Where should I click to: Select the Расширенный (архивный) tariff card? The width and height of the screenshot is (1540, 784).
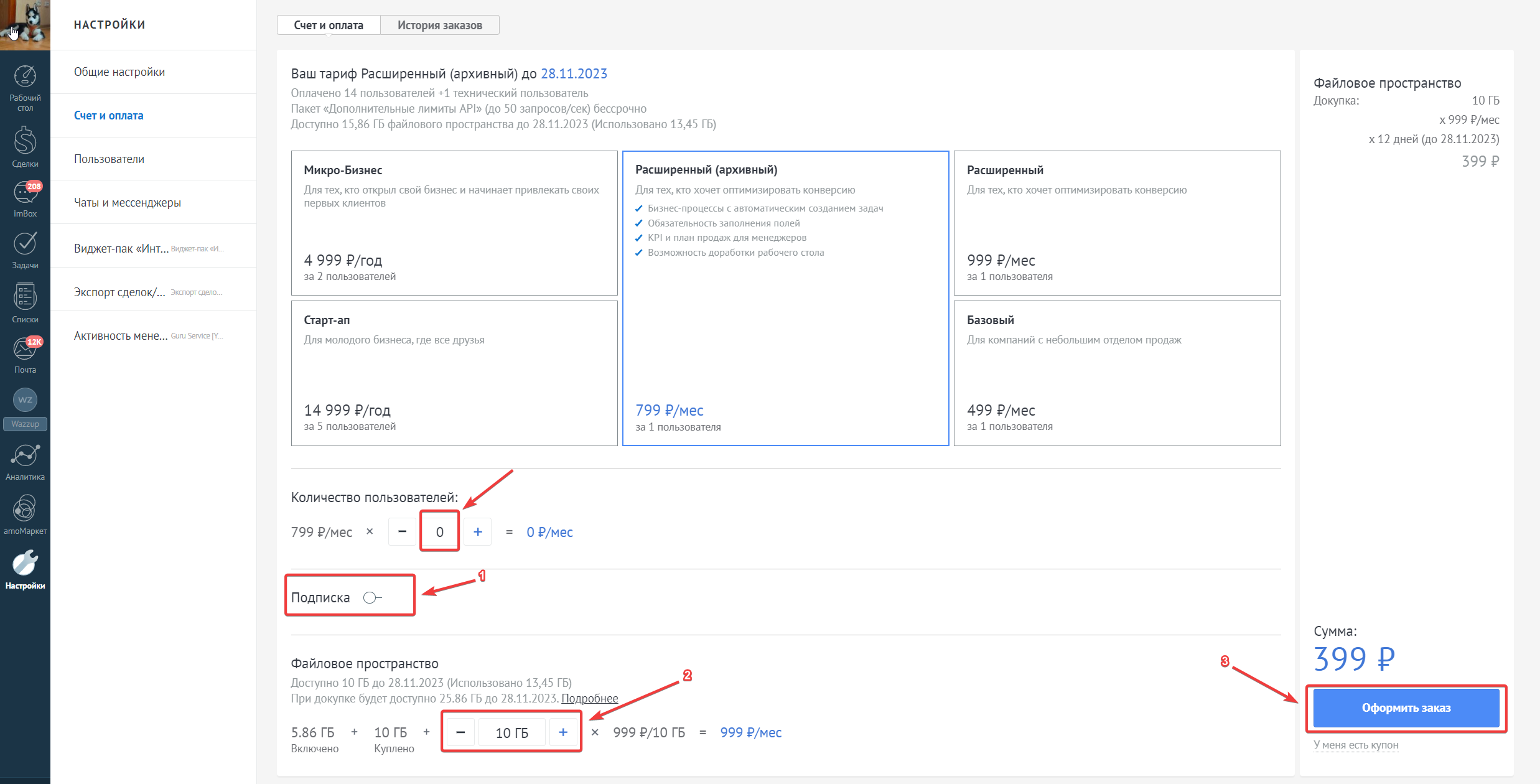(786, 298)
